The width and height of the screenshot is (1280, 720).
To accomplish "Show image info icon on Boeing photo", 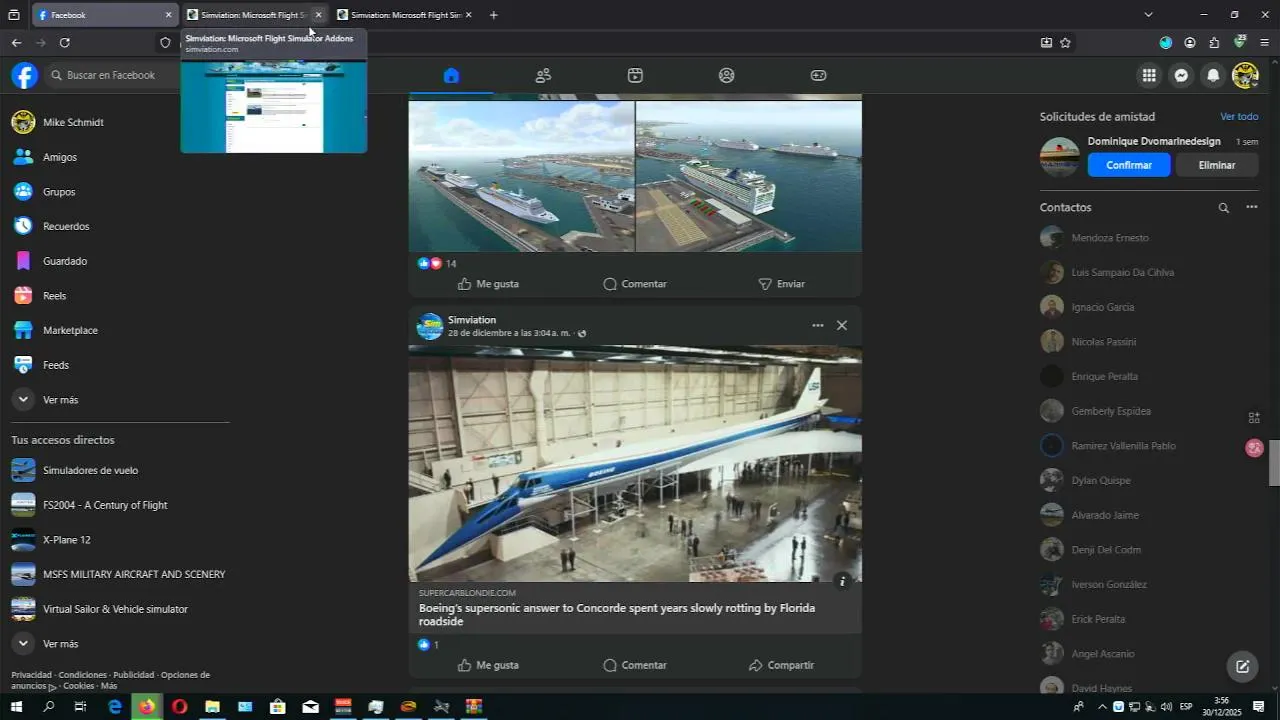I will 842,580.
